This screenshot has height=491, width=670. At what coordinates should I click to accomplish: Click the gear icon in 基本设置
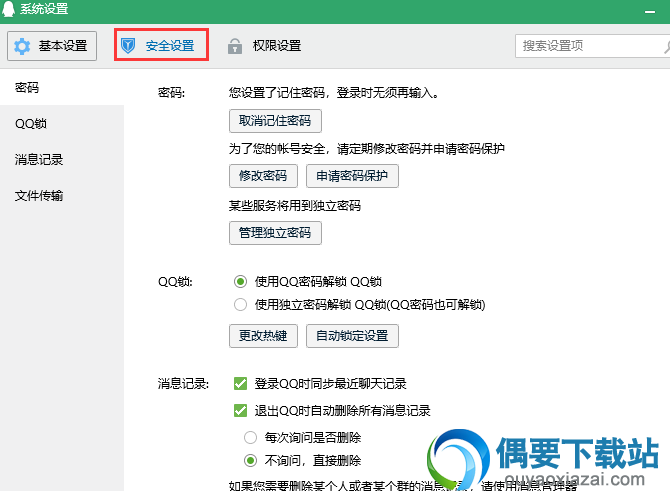pos(22,46)
